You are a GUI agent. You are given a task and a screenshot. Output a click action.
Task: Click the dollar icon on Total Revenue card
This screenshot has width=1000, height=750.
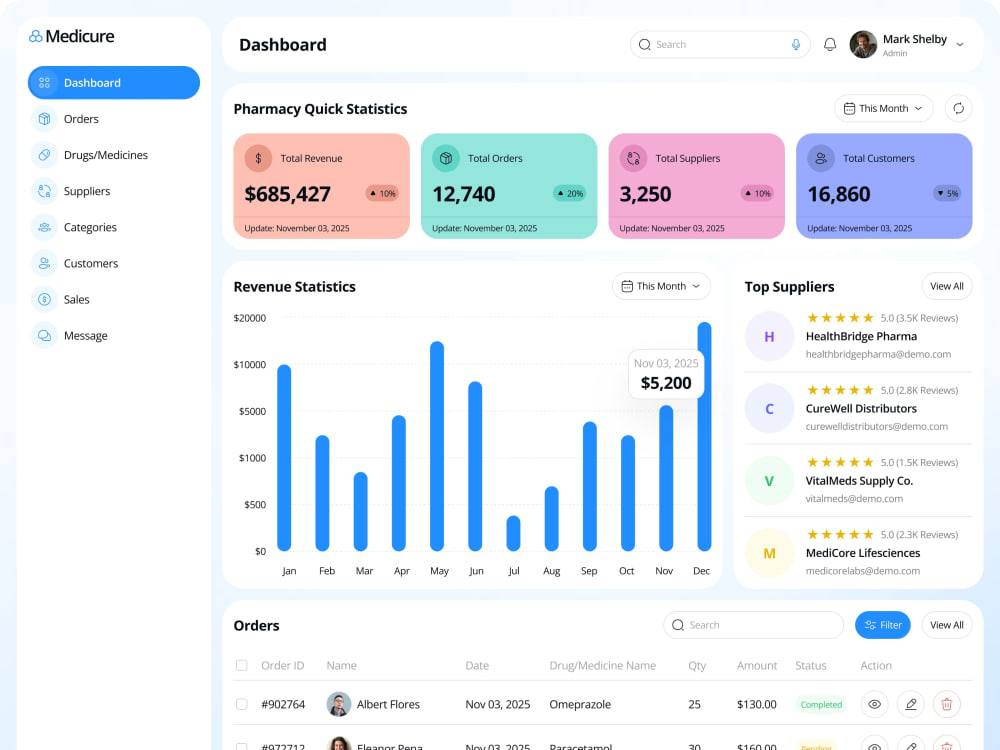pyautogui.click(x=258, y=158)
